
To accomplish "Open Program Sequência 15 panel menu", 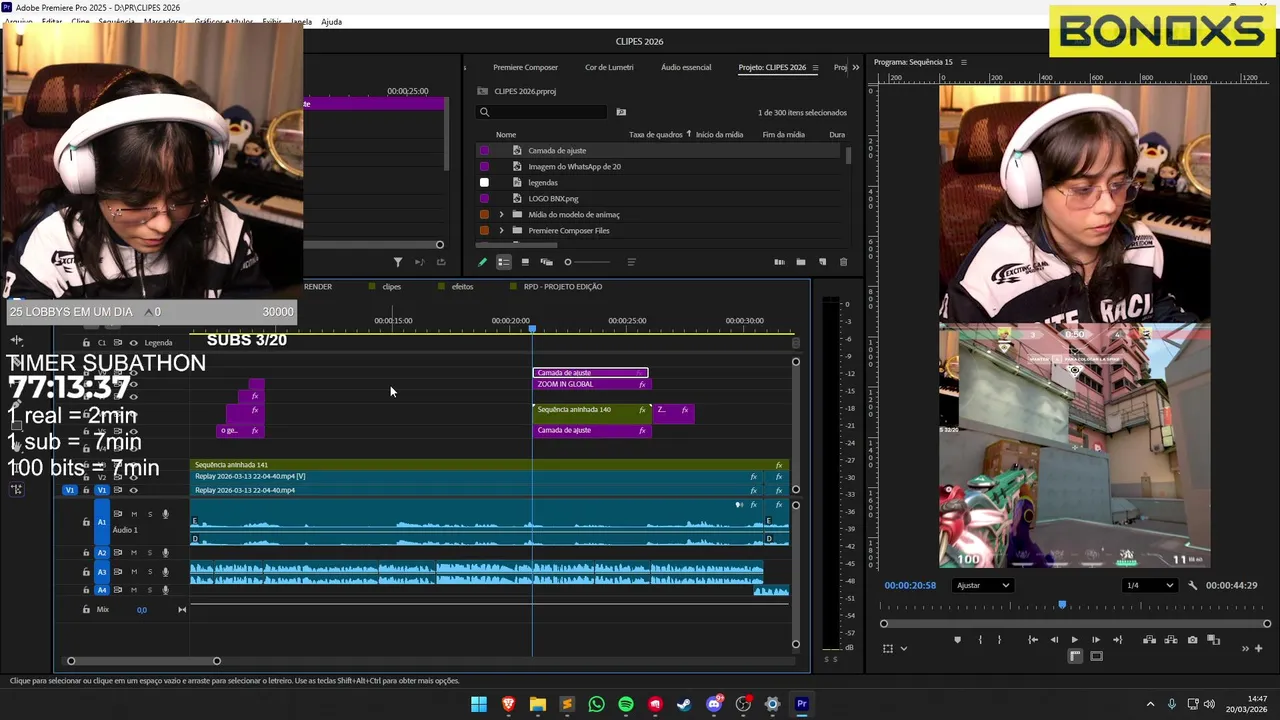I will [x=964, y=62].
